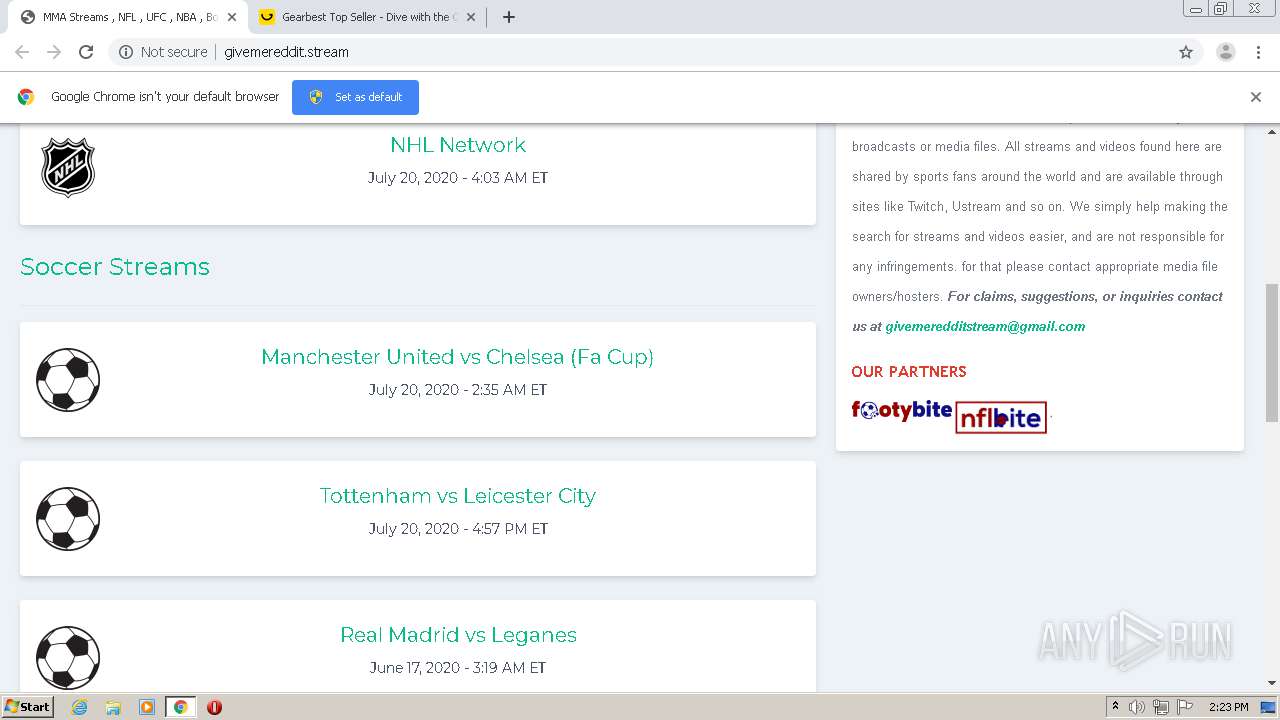Click the Soccer Streams heading
This screenshot has width=1280, height=720.
coord(115,267)
